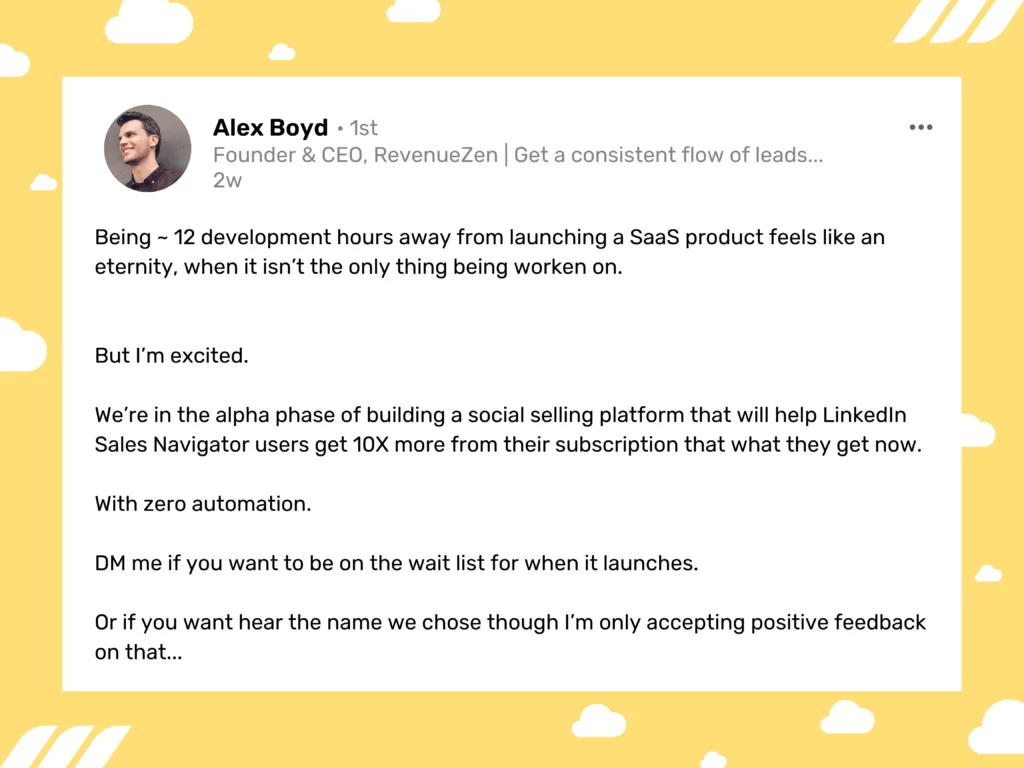This screenshot has height=768, width=1024.
Task: Select the paragraph starting 'Being ~ 12 development'
Action: click(x=490, y=252)
